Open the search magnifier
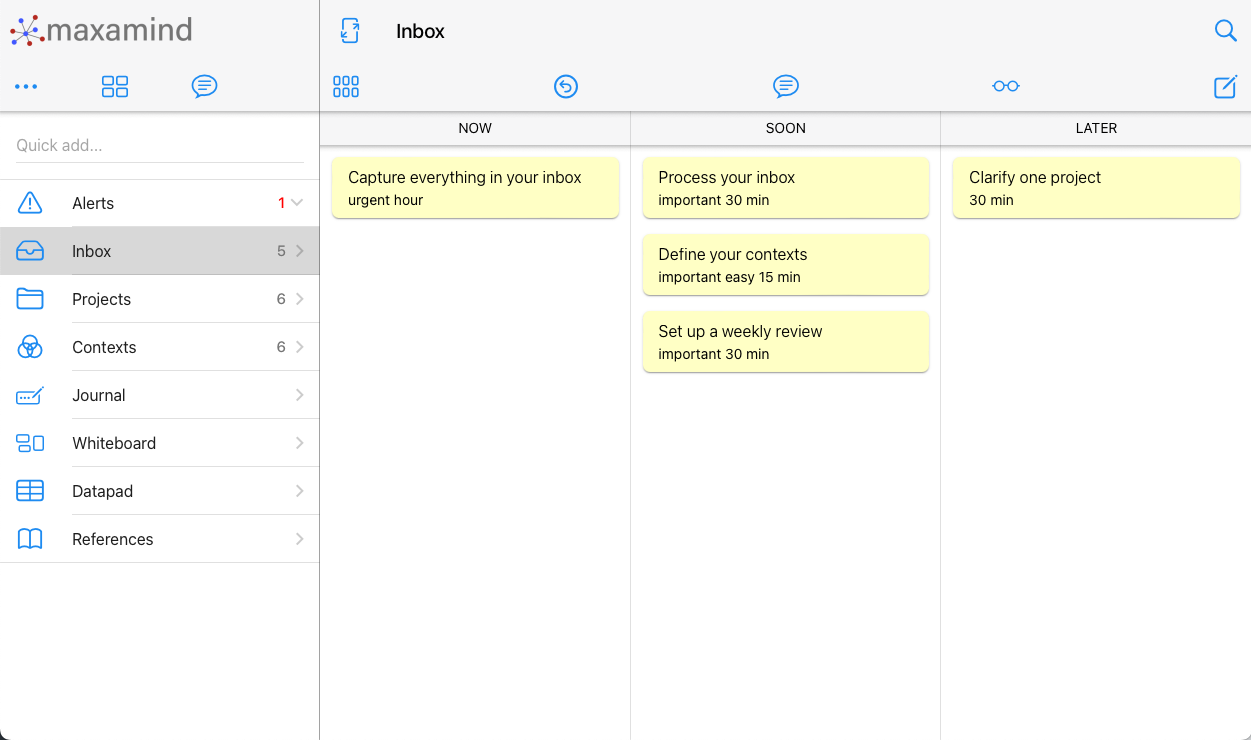 (x=1226, y=31)
